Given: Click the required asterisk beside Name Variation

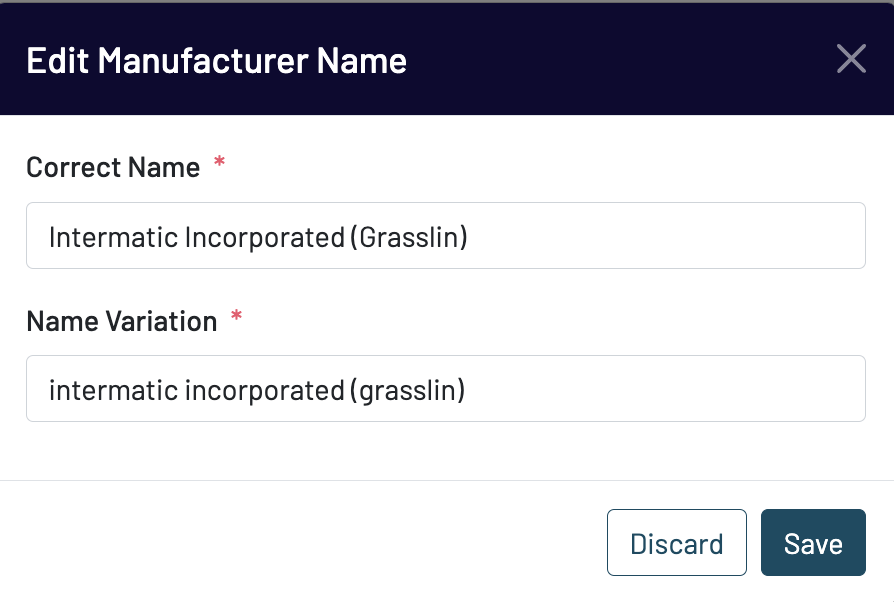Looking at the screenshot, I should click(237, 318).
